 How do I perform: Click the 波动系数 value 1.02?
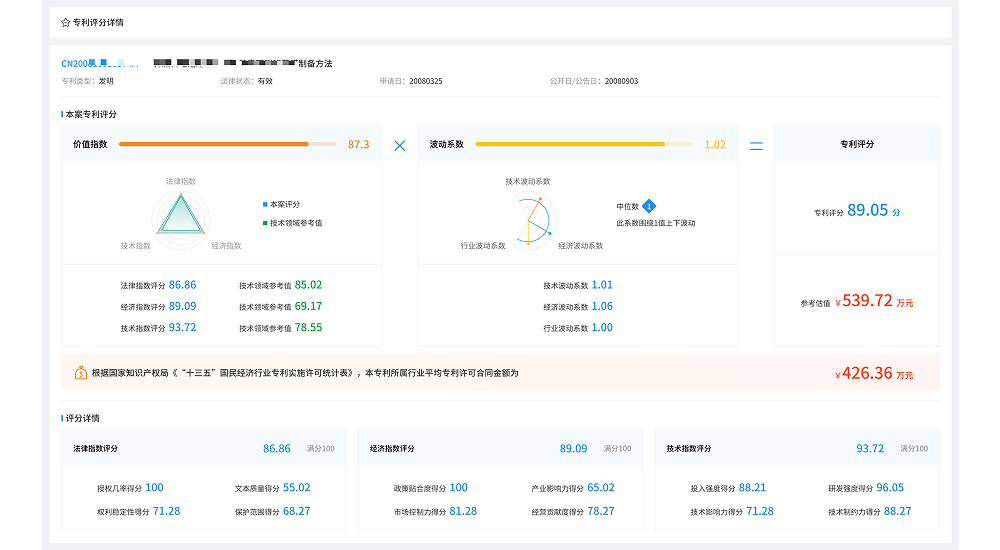pyautogui.click(x=715, y=145)
